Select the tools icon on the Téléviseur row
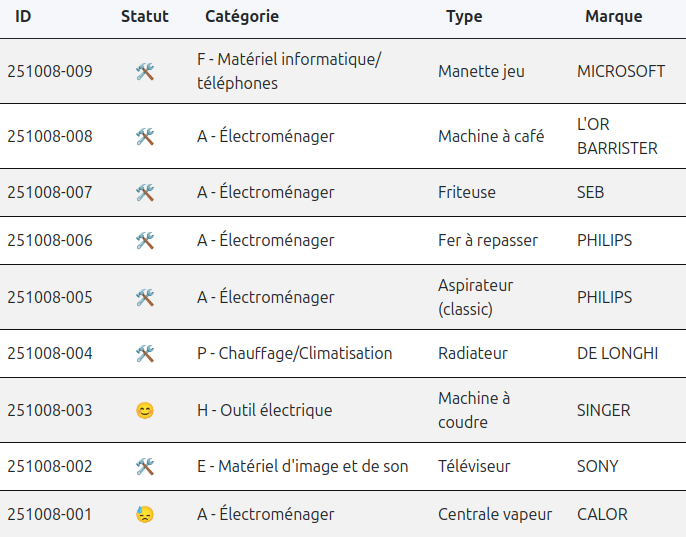The width and height of the screenshot is (686, 537). pyautogui.click(x=145, y=467)
